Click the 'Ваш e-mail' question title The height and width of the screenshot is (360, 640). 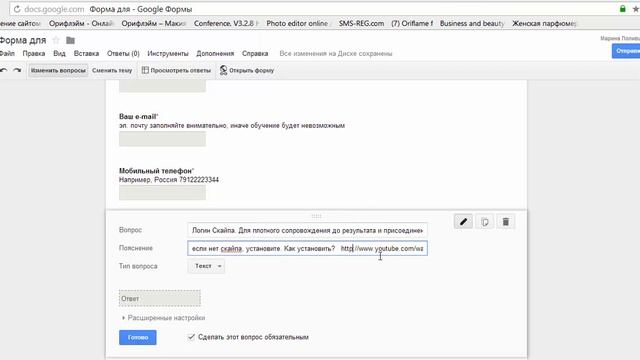(x=138, y=116)
